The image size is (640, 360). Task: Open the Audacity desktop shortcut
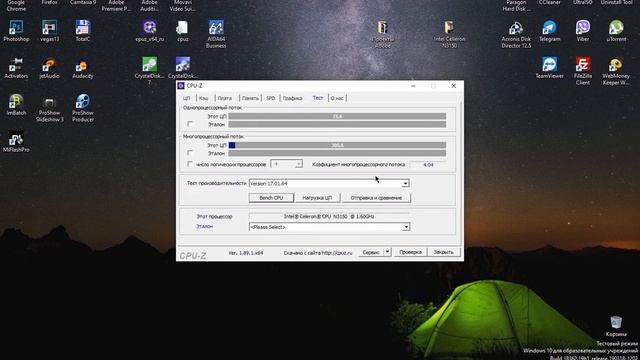82,68
